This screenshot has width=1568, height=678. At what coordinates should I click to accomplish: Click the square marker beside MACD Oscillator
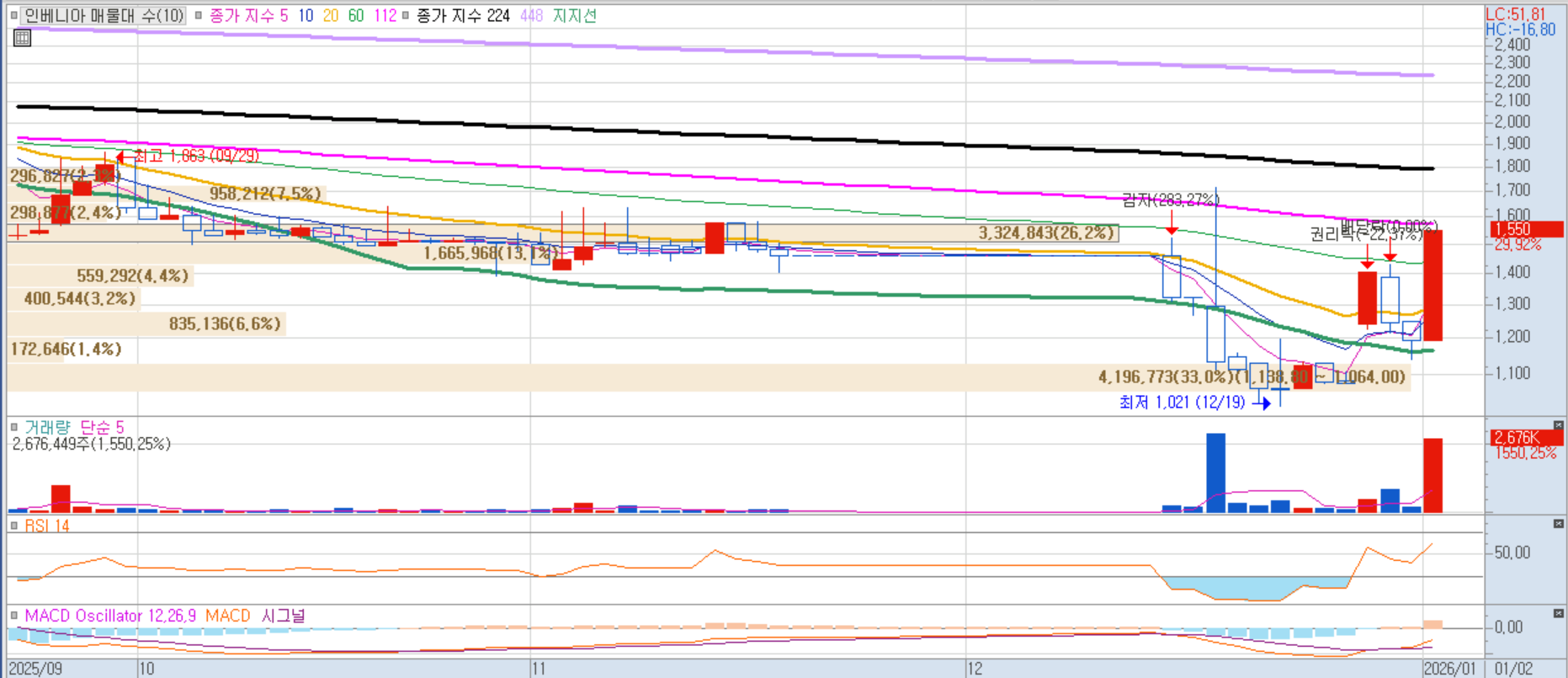click(x=14, y=616)
